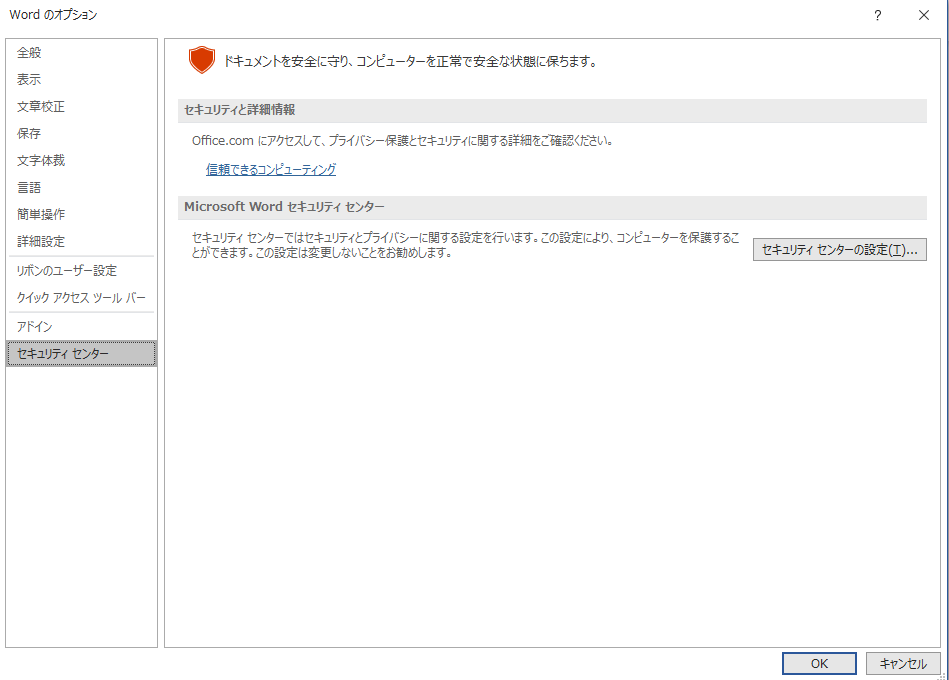Select 文字体裁 in the sidebar
949x680 pixels.
tap(81, 160)
